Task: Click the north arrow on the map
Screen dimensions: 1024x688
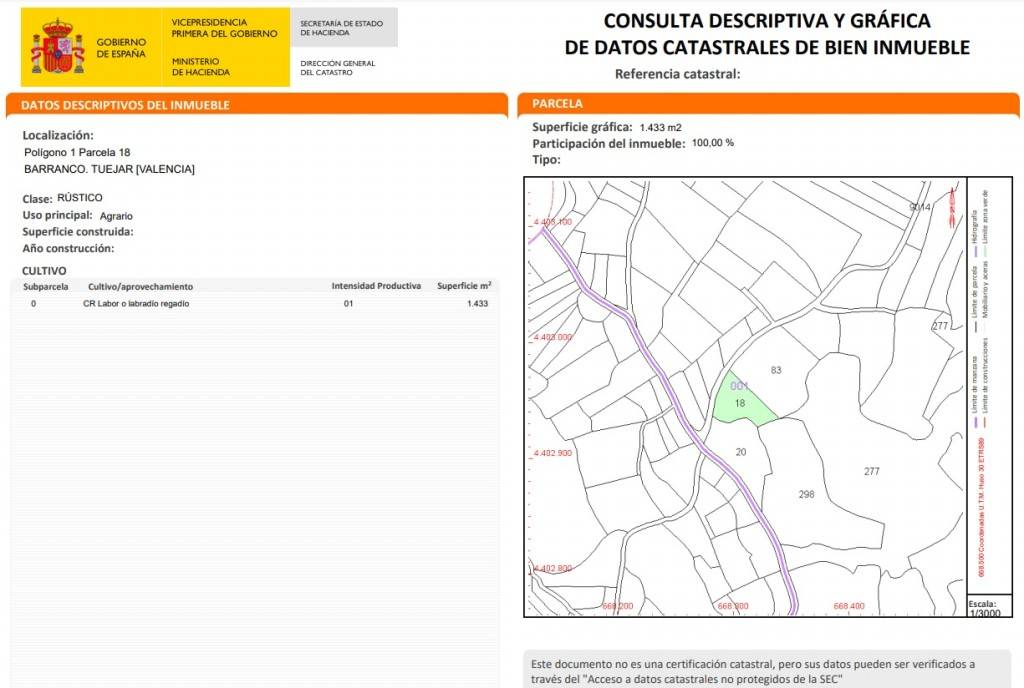Action: (x=952, y=206)
